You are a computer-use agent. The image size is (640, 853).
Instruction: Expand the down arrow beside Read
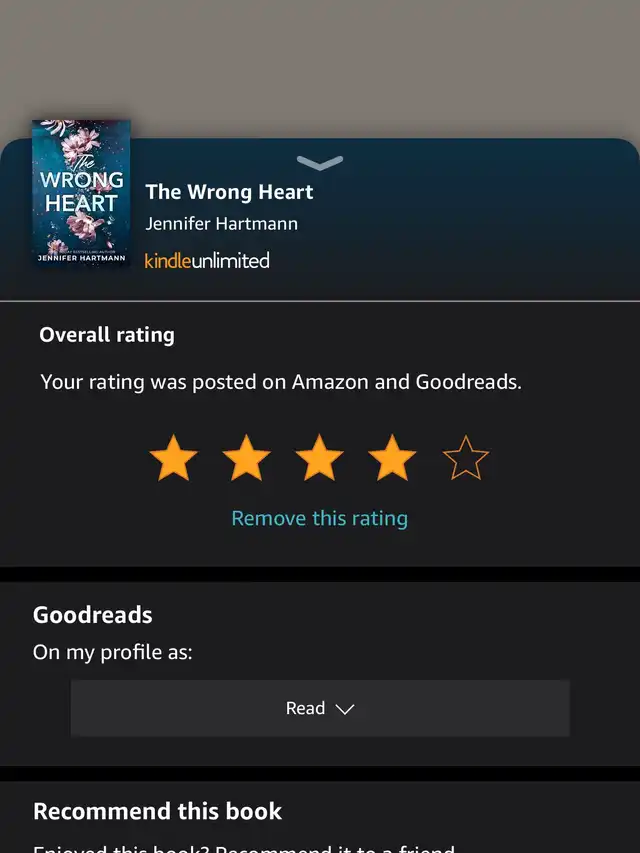click(x=344, y=709)
